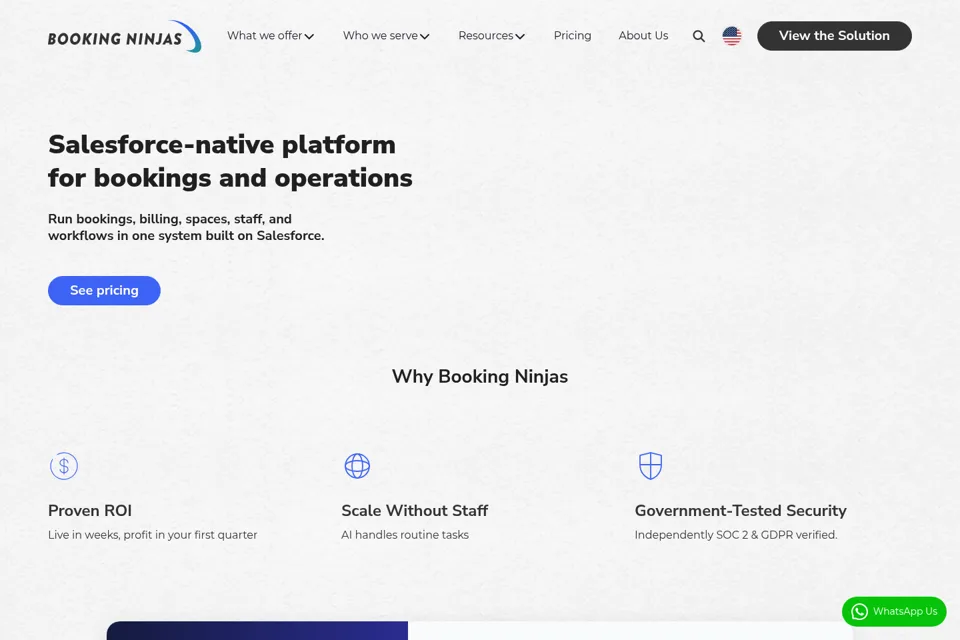Click the Government-Tested Security heading

tap(740, 511)
